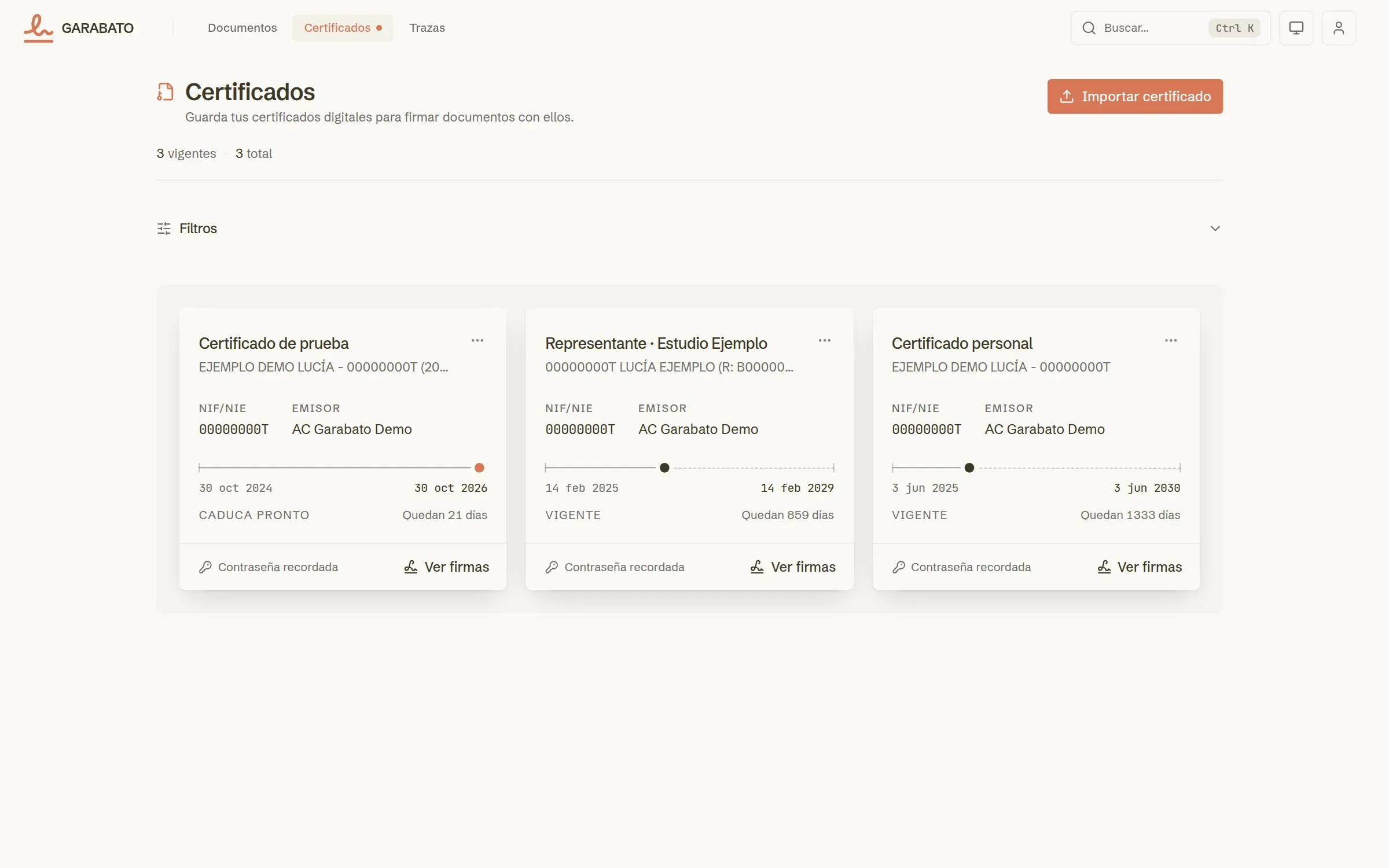
Task: Click 'Quedan 859 días' text
Action: coord(787,515)
